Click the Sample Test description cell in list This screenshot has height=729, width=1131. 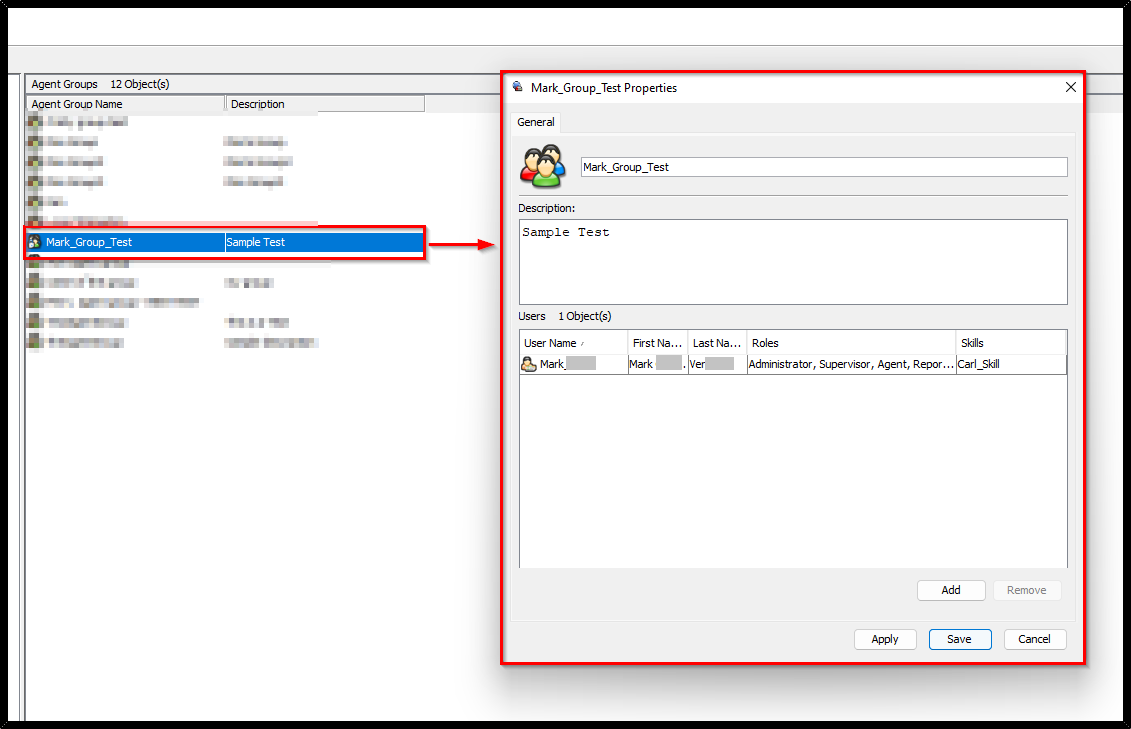pos(325,242)
